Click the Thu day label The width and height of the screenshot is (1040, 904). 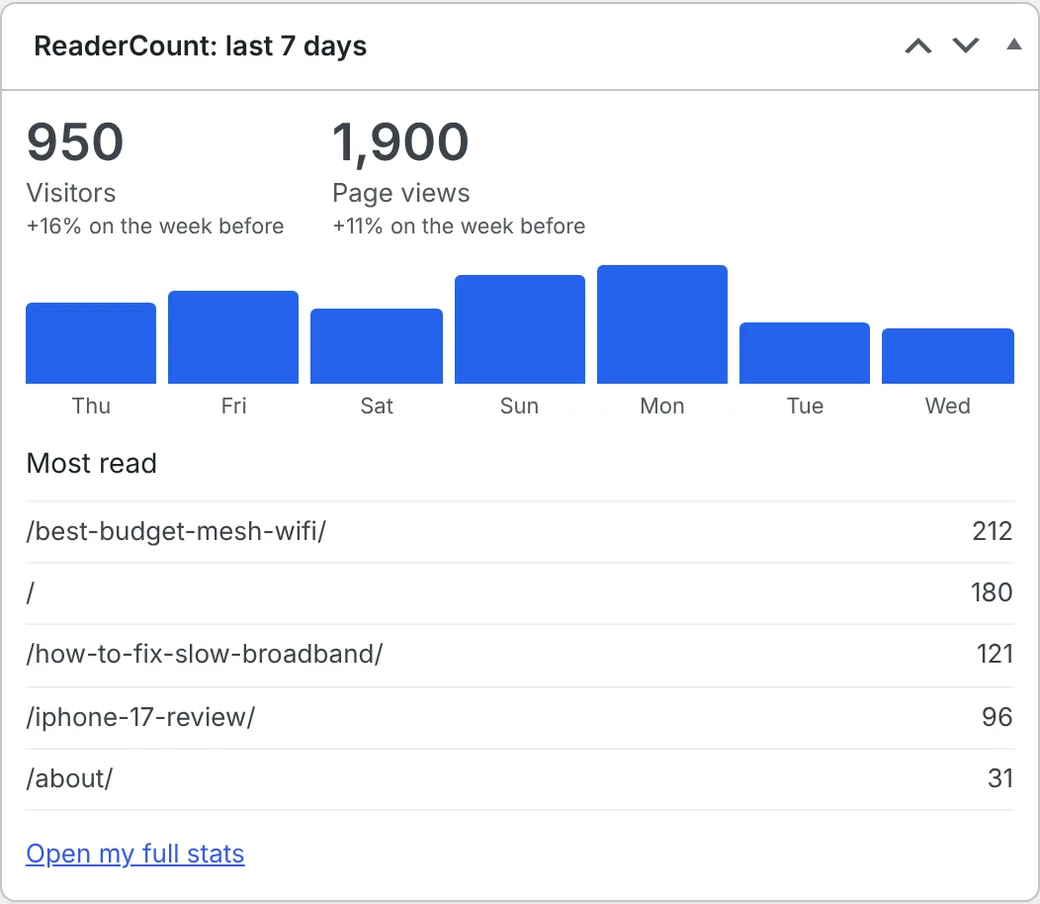[91, 406]
